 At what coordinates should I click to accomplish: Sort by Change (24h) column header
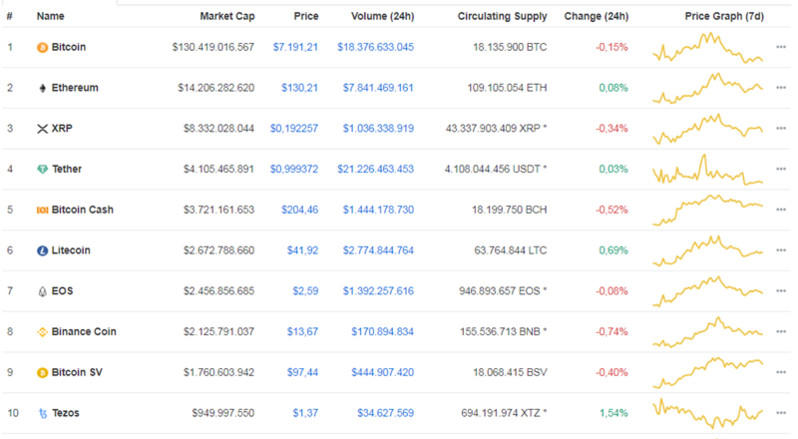tap(596, 17)
